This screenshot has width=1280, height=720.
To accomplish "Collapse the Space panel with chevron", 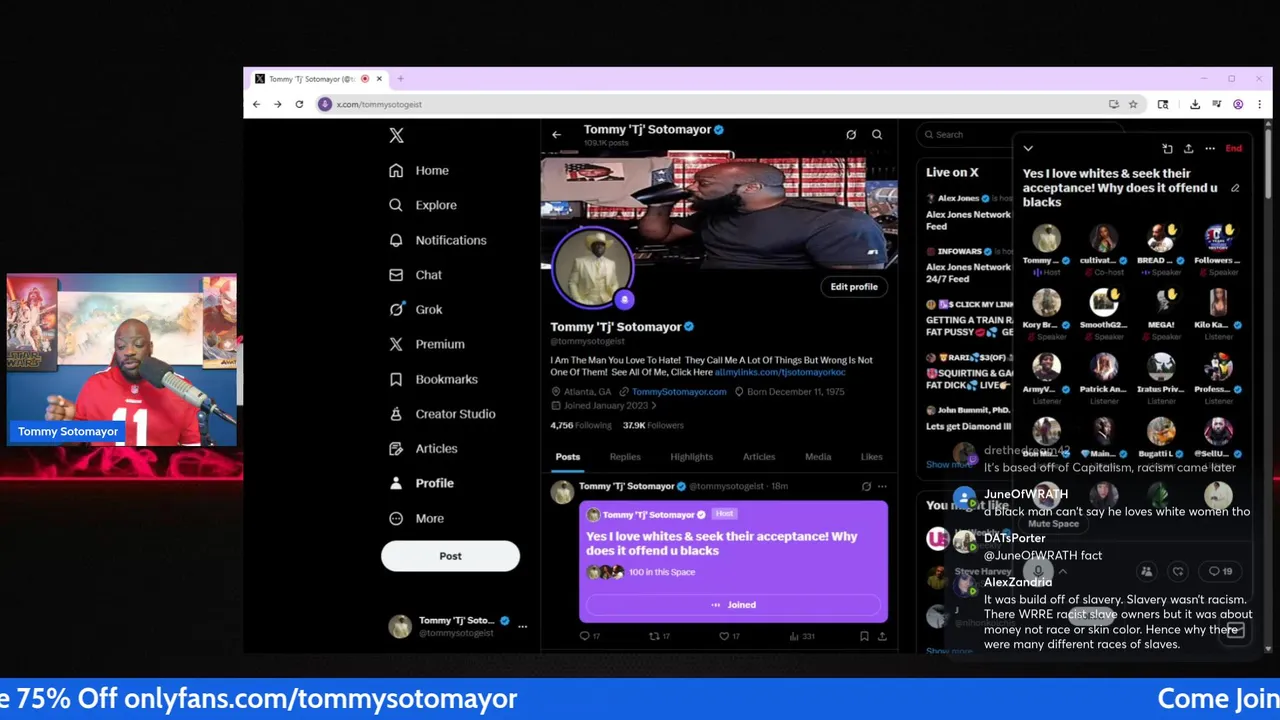I will [1028, 149].
